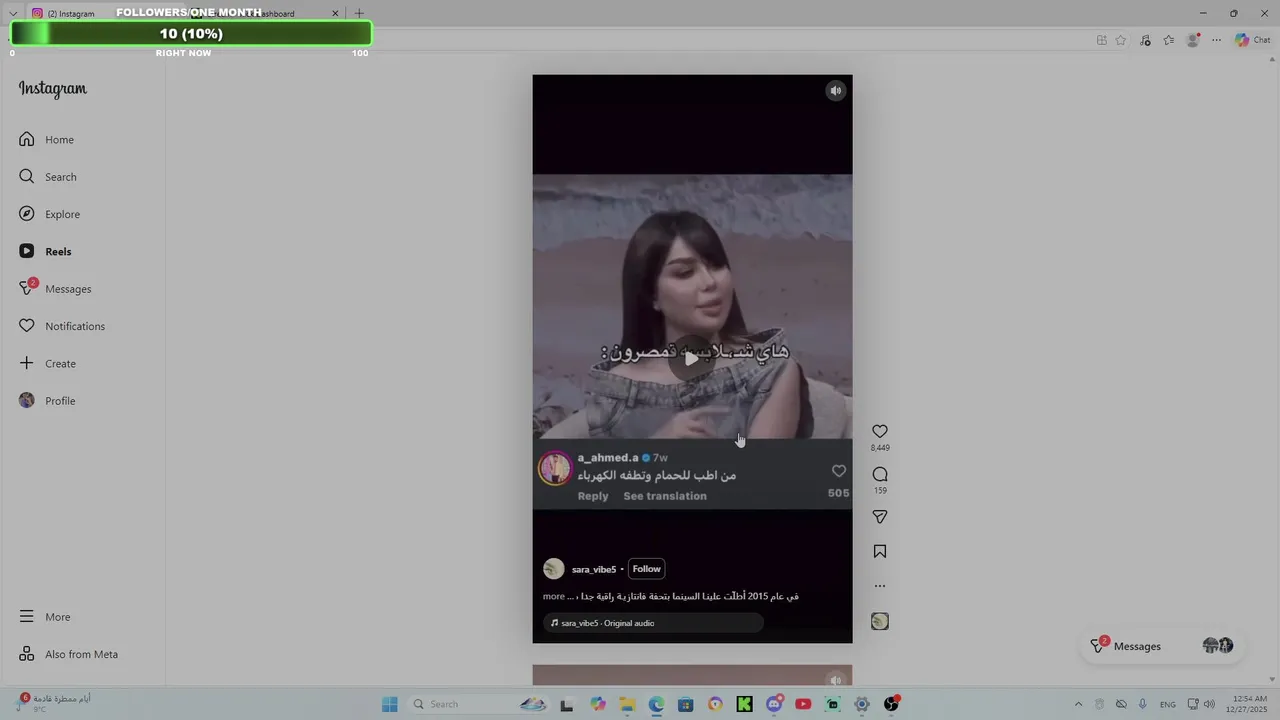Toggle sound on the next reel
The height and width of the screenshot is (720, 1280).
click(836, 681)
